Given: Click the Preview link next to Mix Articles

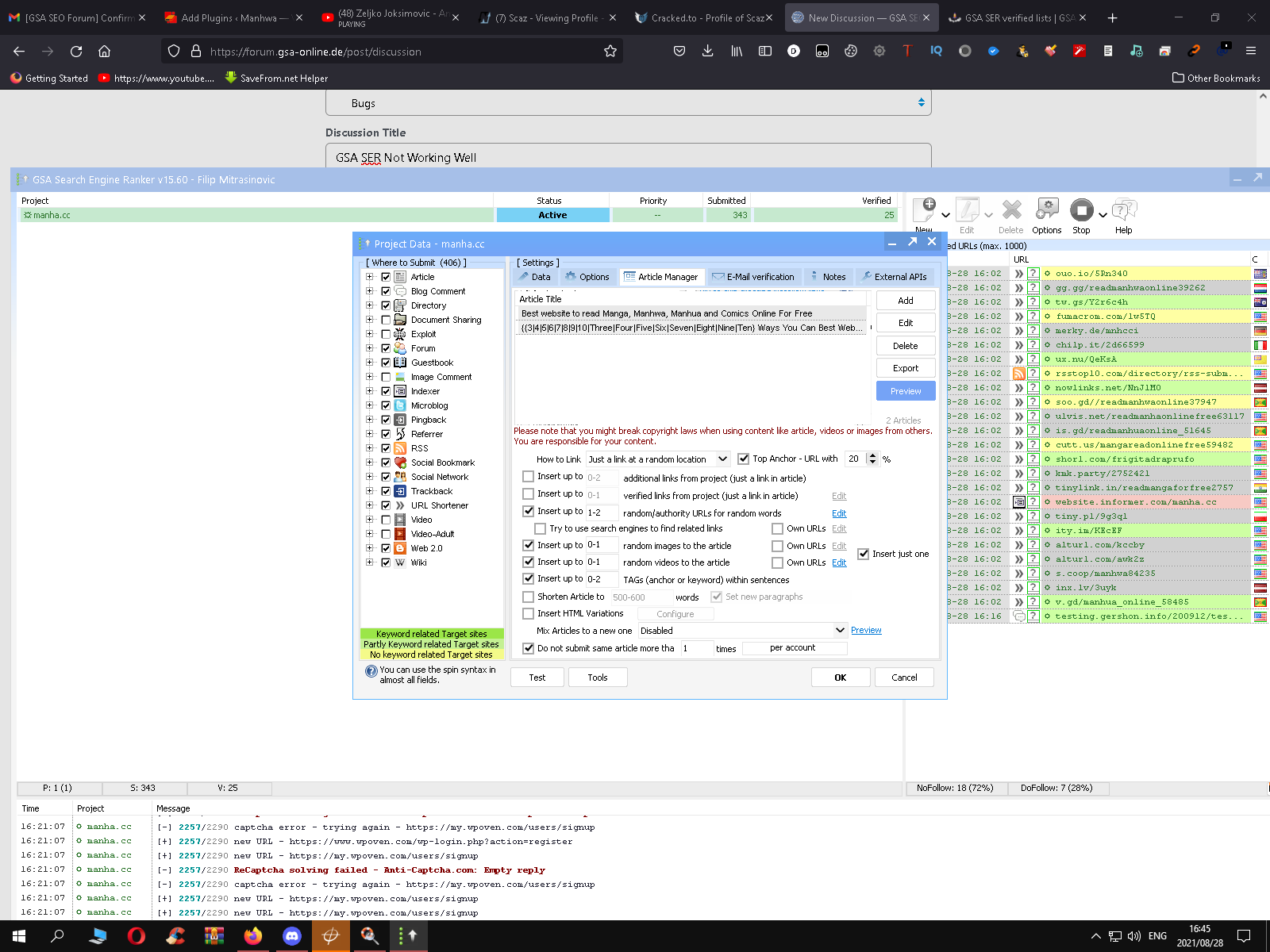Looking at the screenshot, I should [866, 630].
